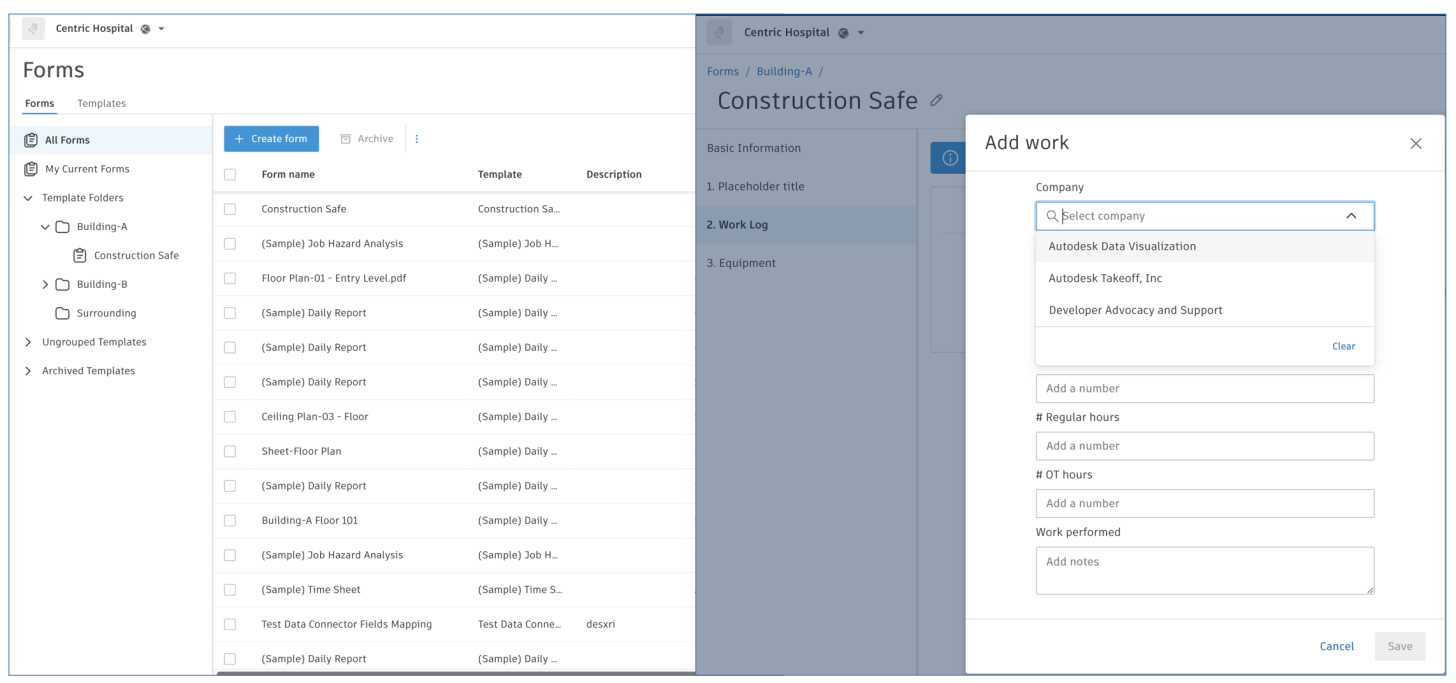
Task: Click the Work performed notes field
Action: pyautogui.click(x=1204, y=570)
